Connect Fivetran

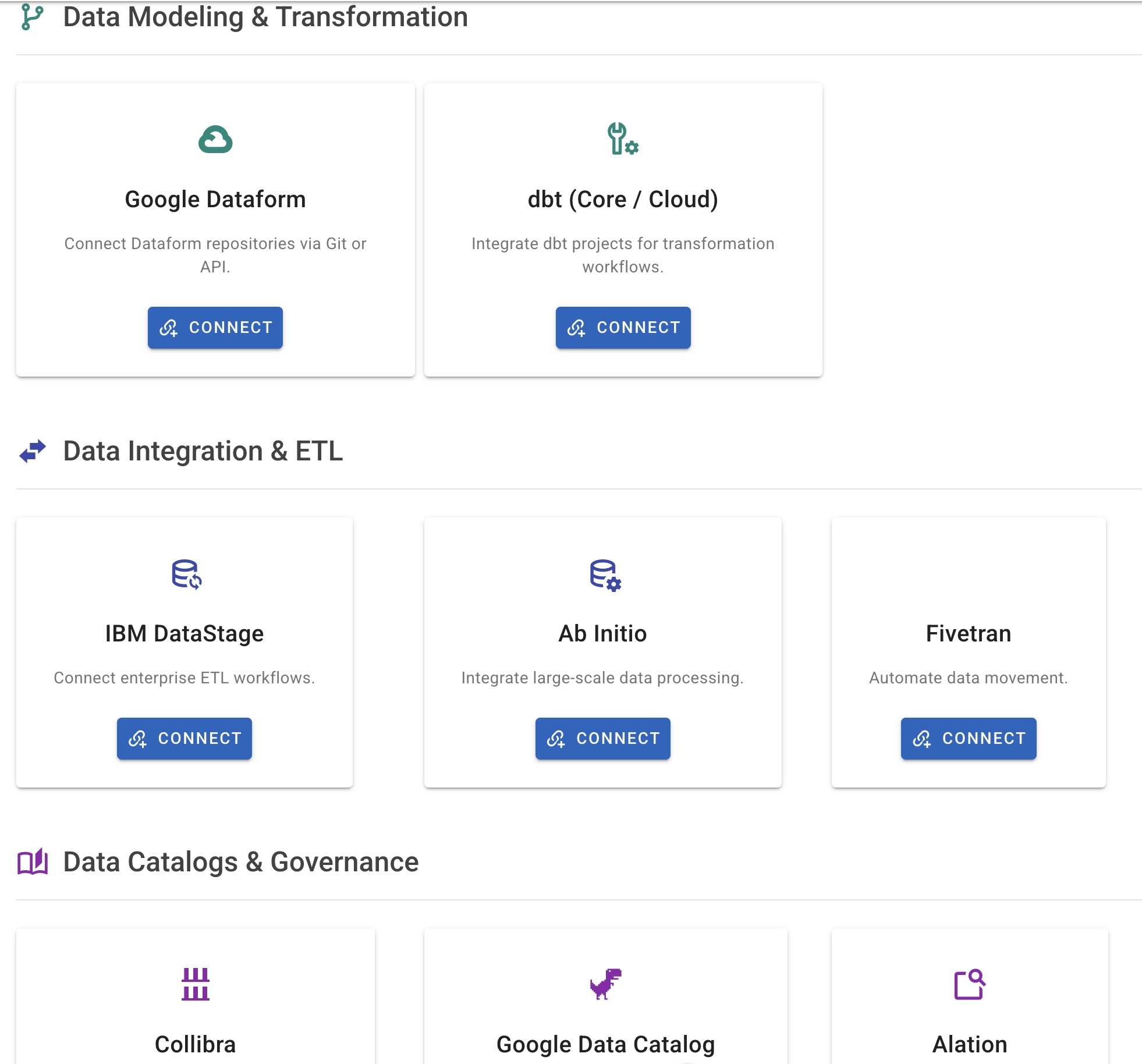[968, 739]
